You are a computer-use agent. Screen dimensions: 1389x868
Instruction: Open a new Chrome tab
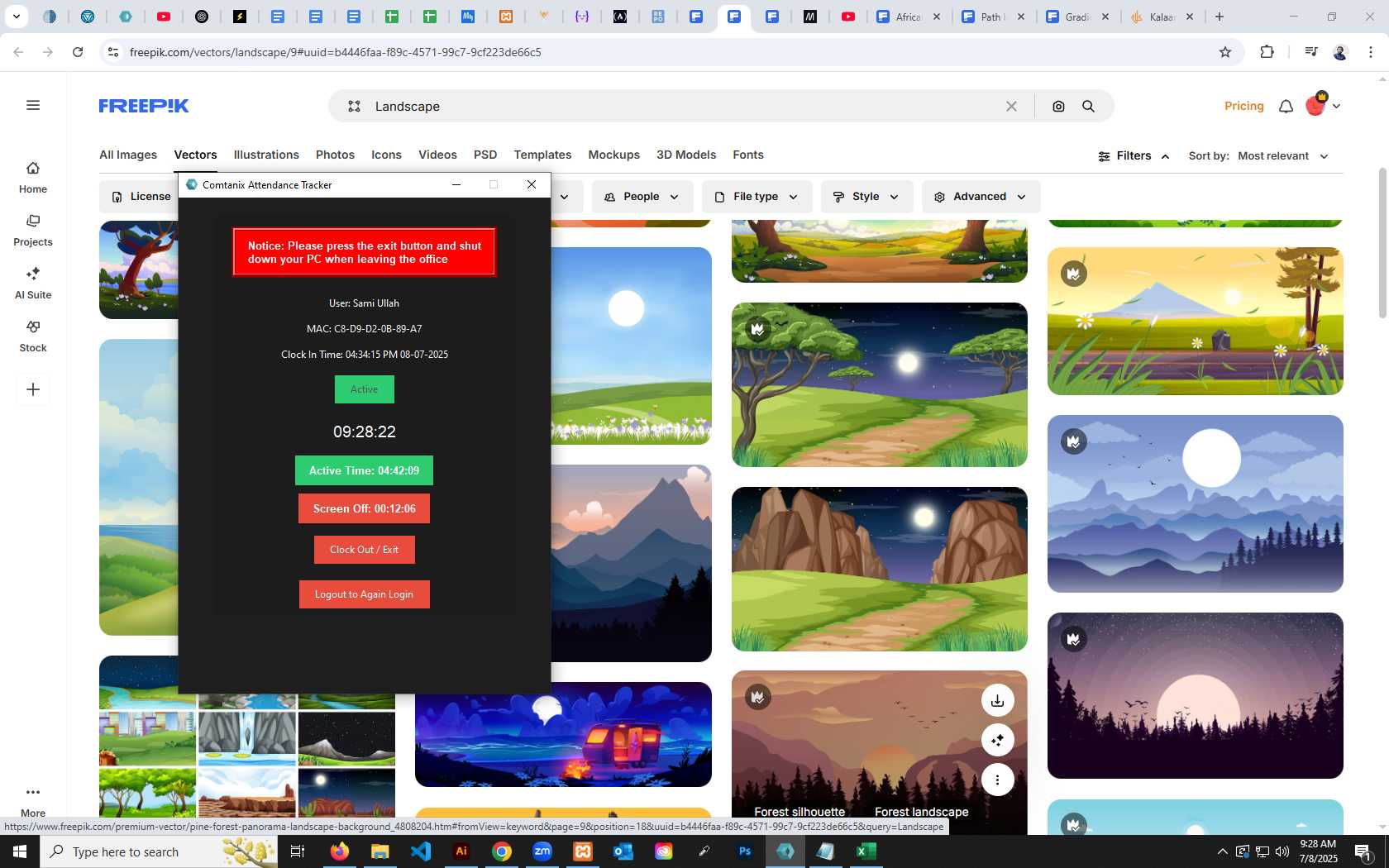[x=1220, y=17]
